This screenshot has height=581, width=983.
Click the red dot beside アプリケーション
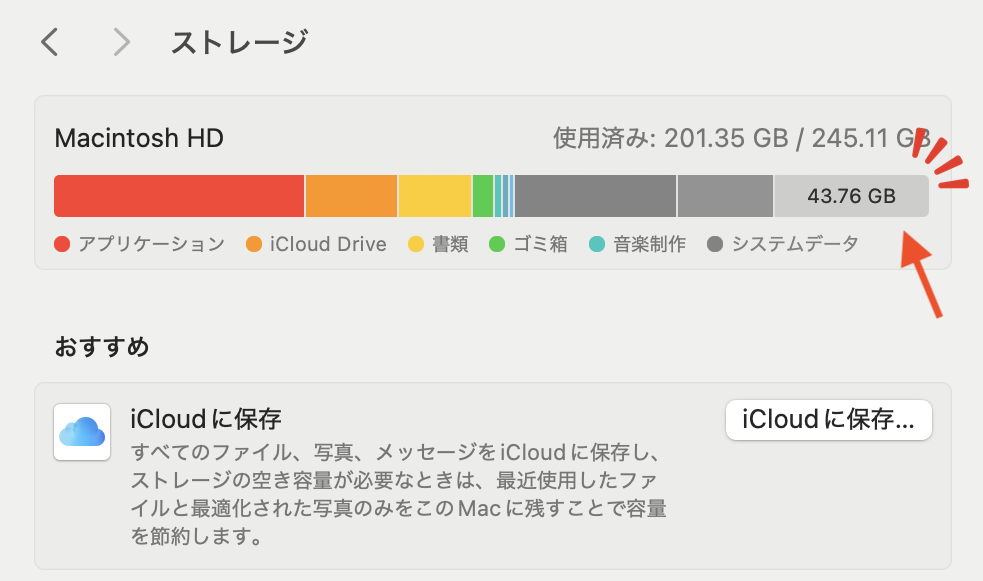click(x=62, y=244)
